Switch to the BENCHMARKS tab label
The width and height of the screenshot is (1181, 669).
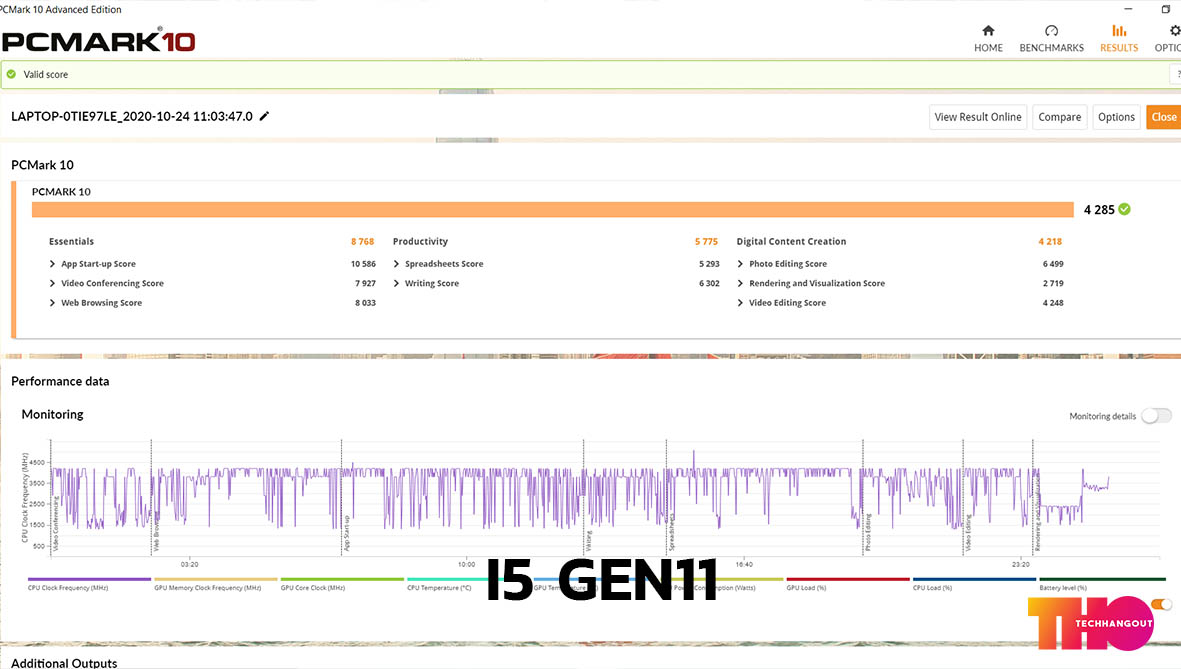point(1051,47)
